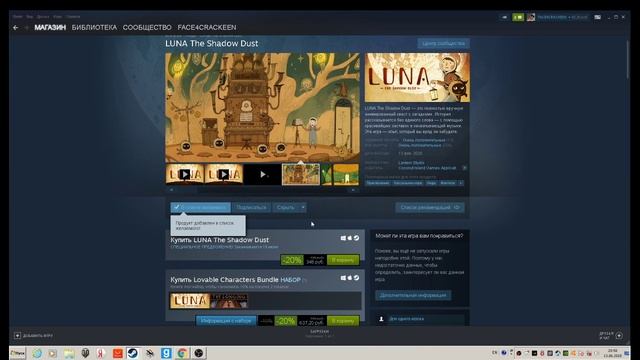
Task: Click the Скрыть ignore button
Action: click(285, 207)
